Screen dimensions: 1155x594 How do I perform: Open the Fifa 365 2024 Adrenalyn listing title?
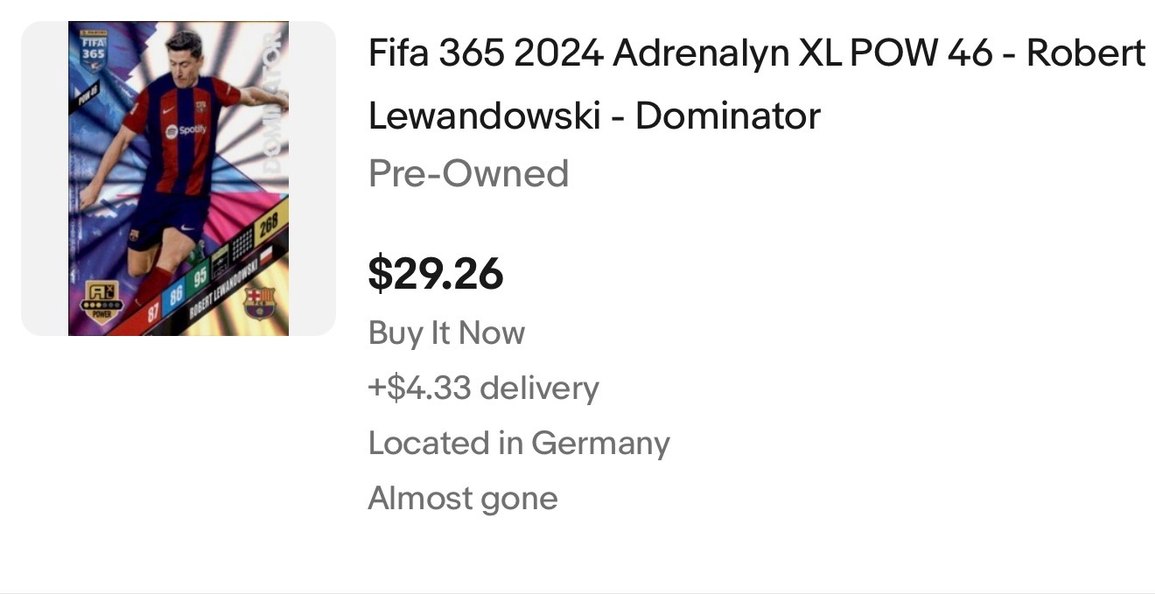756,84
